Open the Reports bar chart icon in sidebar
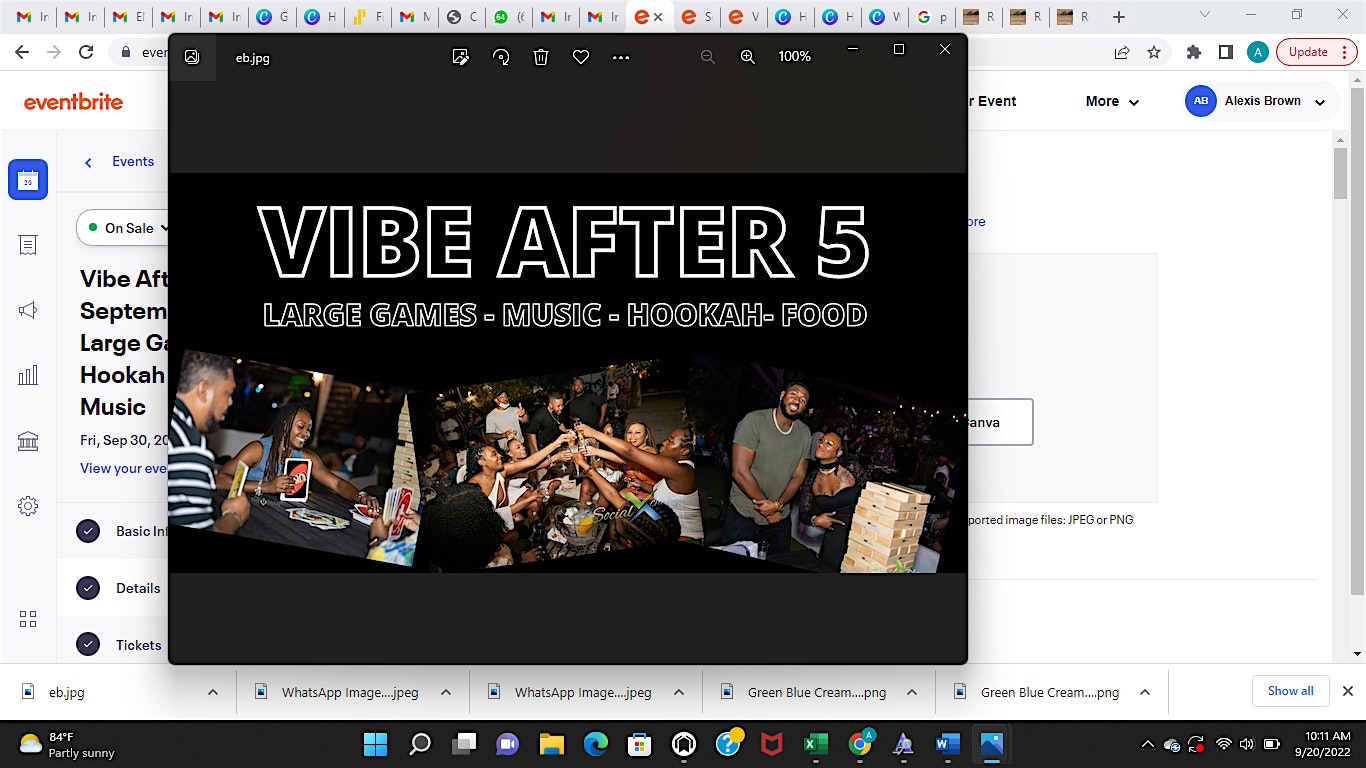The image size is (1366, 768). tap(28, 375)
